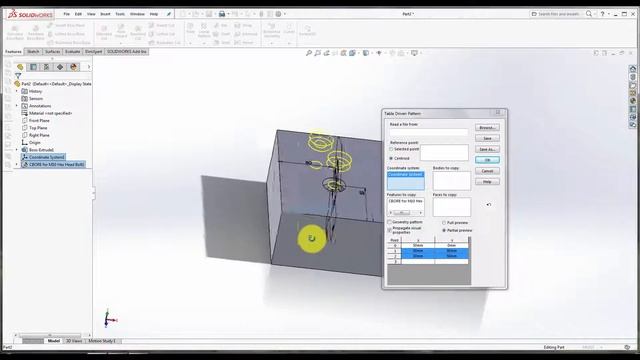Click the Zoom to Fit magnifier icon

click(x=309, y=53)
